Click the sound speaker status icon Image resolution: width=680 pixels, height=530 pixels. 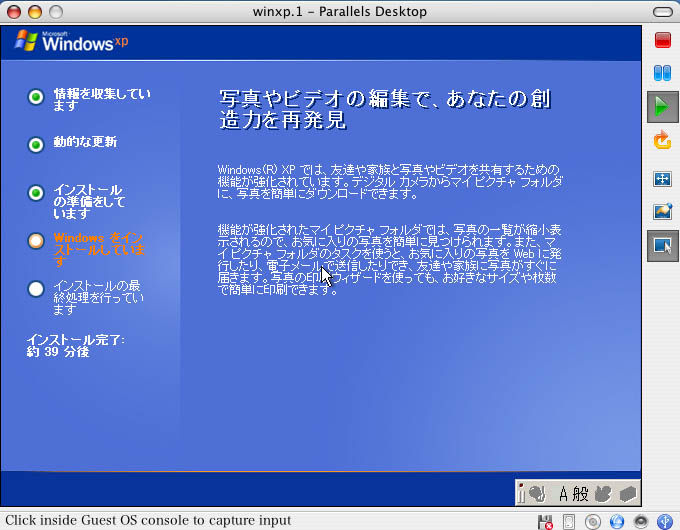[640, 521]
